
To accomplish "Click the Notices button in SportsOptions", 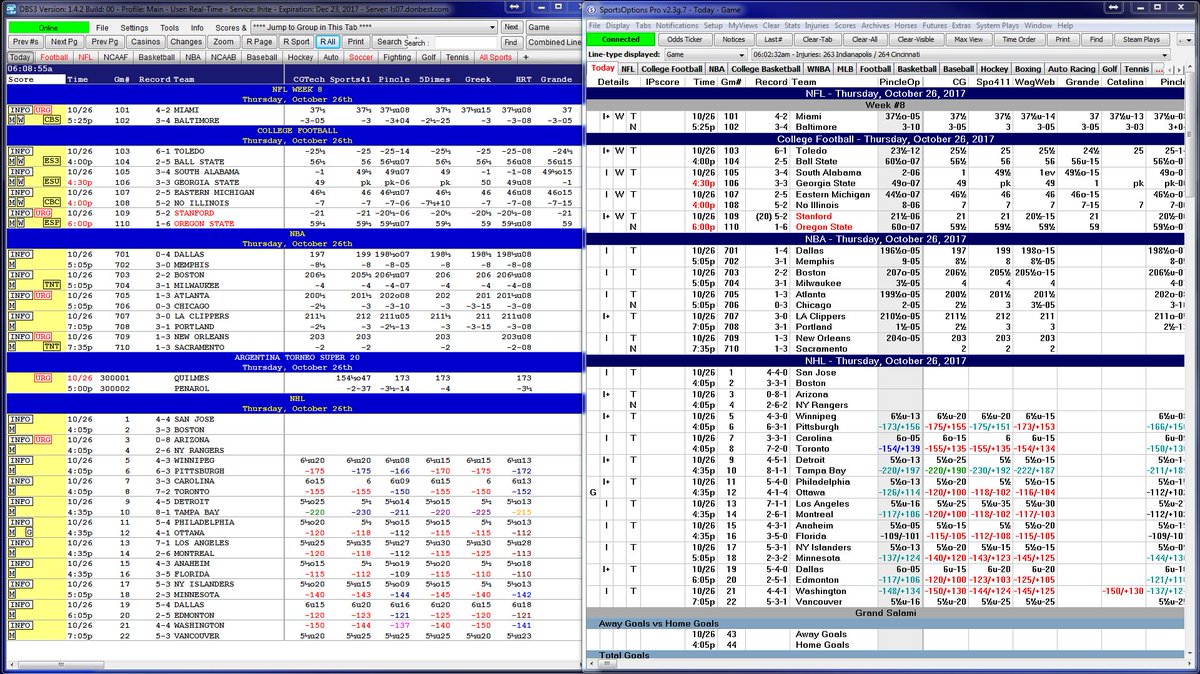I will [734, 39].
